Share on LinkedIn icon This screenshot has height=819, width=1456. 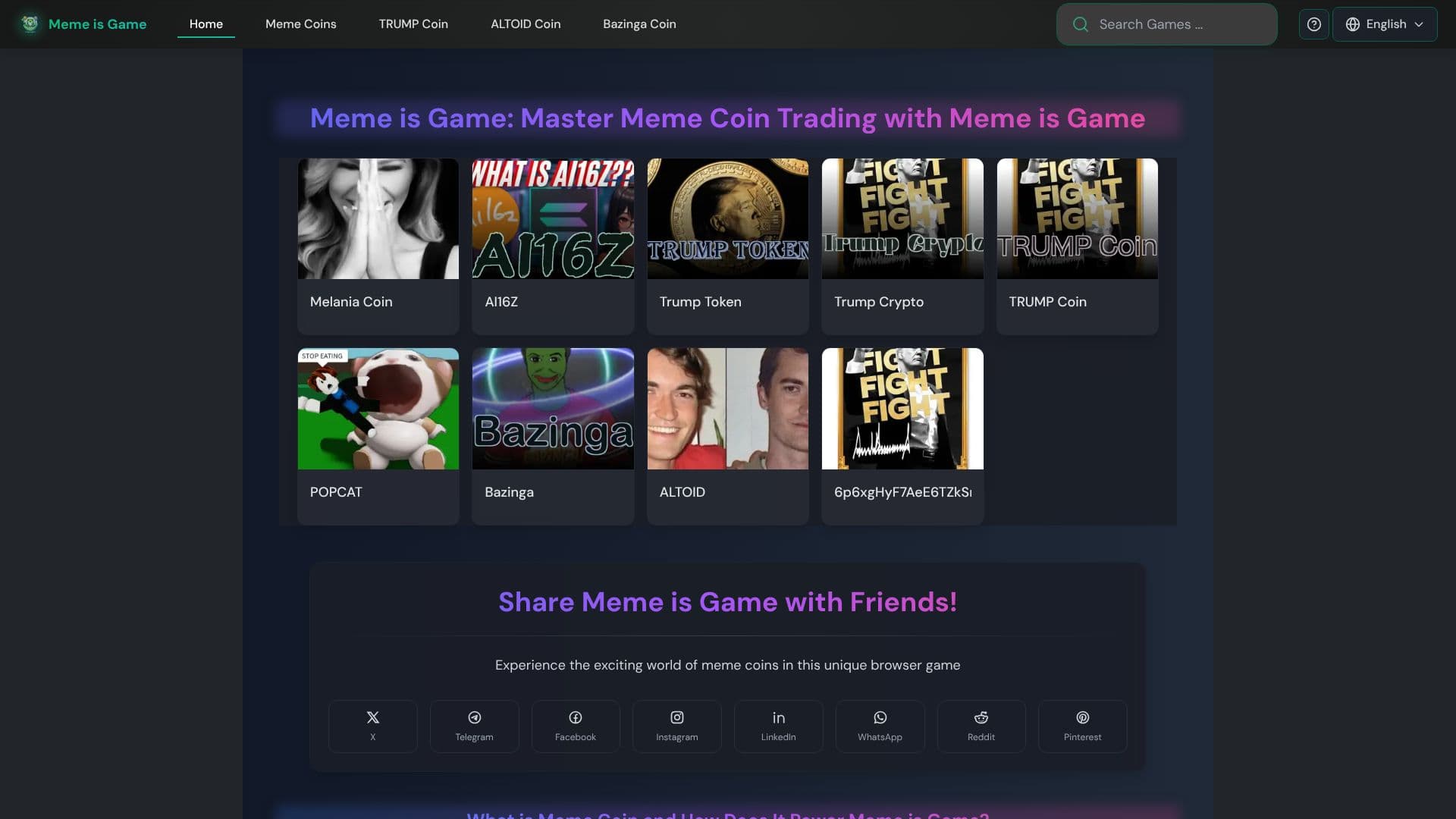point(779,717)
